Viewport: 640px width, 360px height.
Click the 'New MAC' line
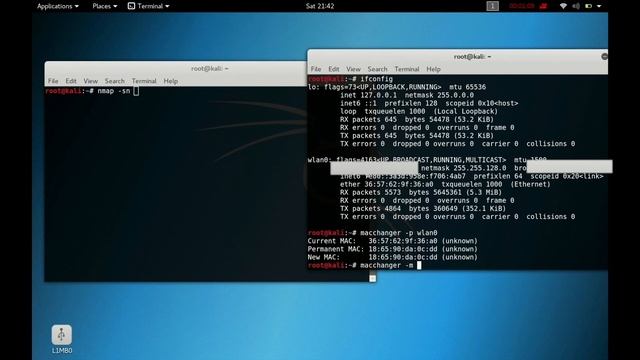[x=392, y=257]
